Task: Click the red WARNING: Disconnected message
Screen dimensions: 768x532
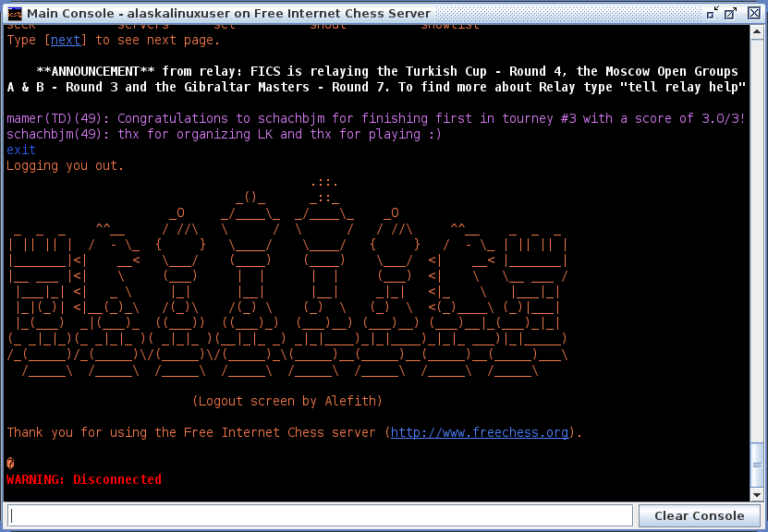Action: pyautogui.click(x=84, y=480)
